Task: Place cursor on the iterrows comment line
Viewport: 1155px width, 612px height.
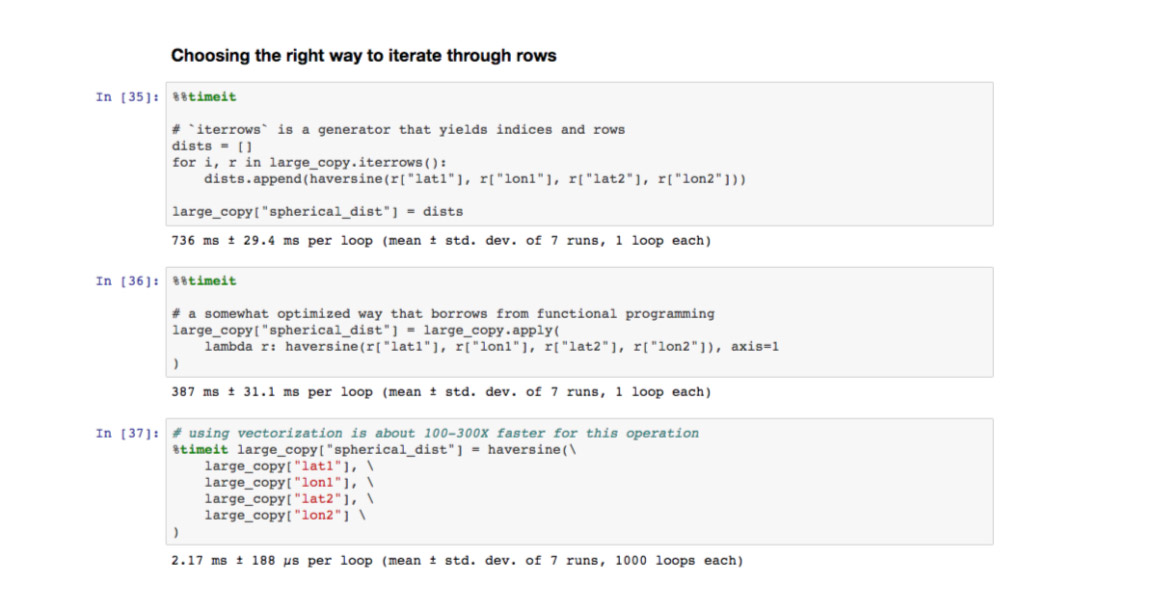Action: coord(399,130)
